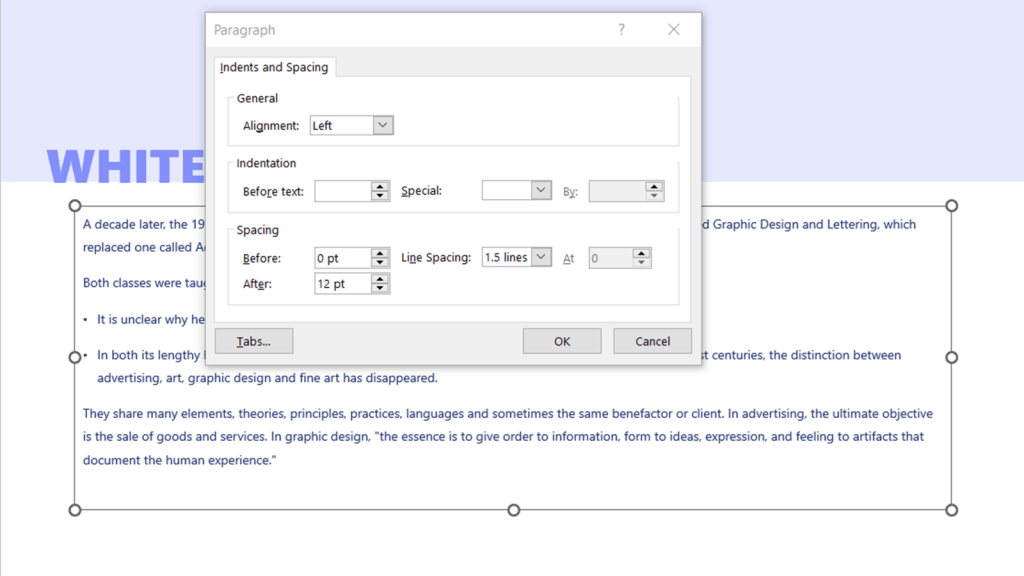Raise the After spacing with up arrow
The width and height of the screenshot is (1024, 576).
coord(380,279)
